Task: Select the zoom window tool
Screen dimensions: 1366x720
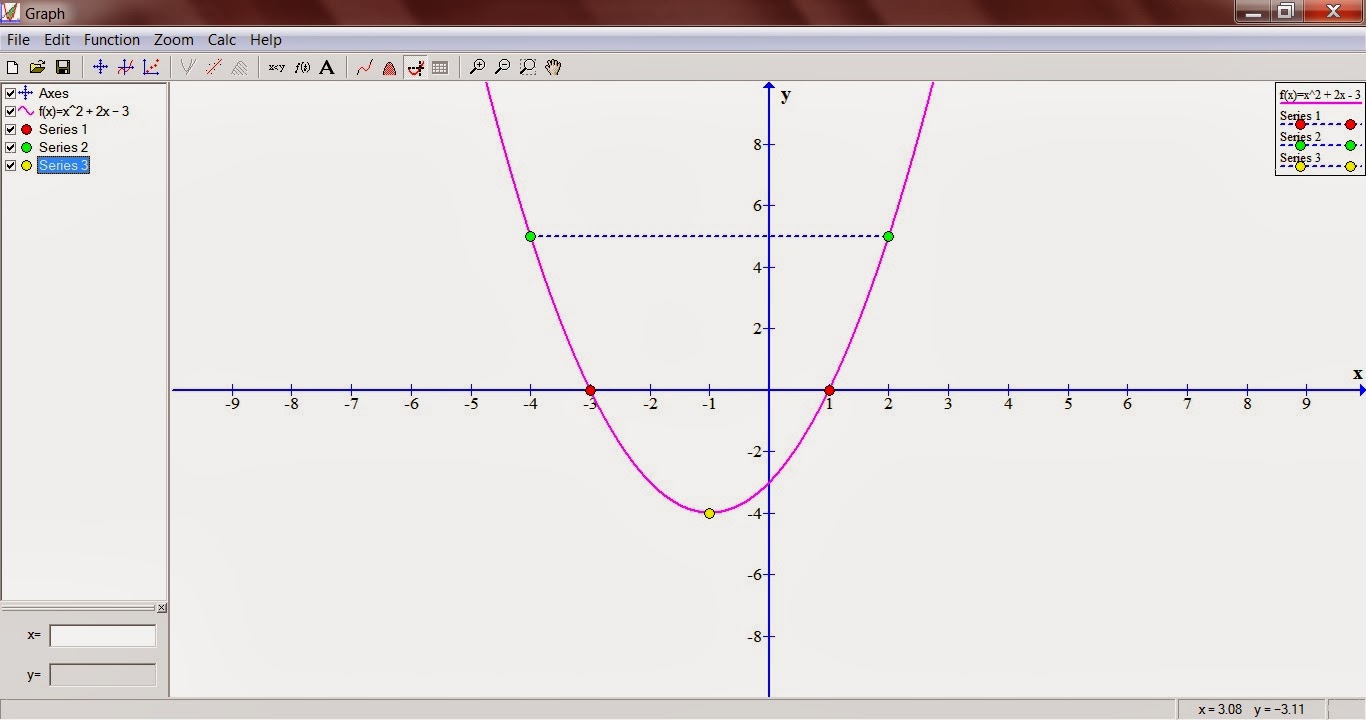Action: [528, 67]
